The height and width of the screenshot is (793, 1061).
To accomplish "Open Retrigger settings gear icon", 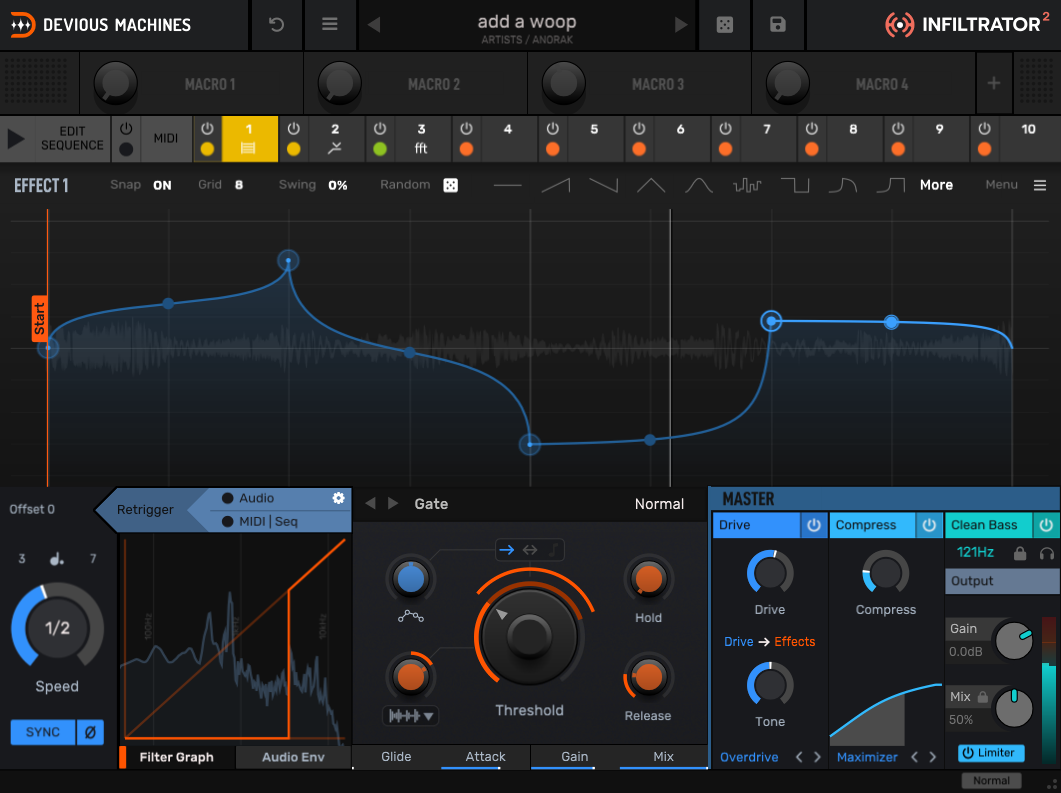I will pyautogui.click(x=338, y=498).
